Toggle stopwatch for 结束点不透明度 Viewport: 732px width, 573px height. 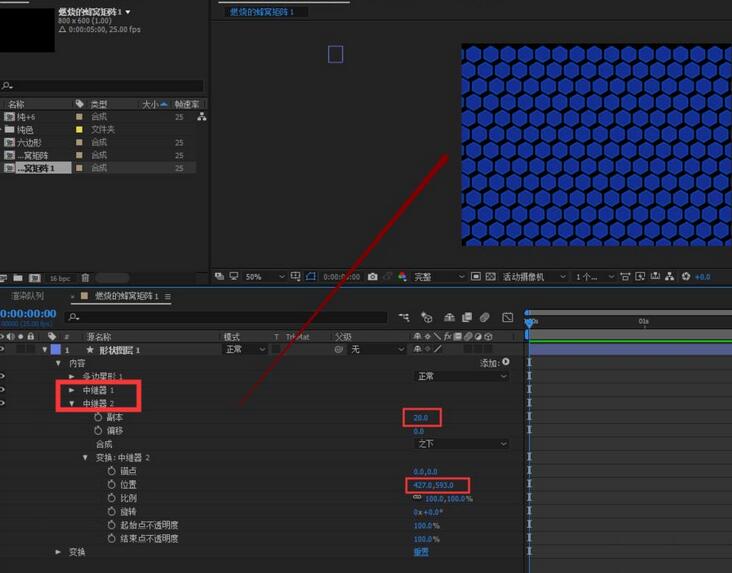111,539
